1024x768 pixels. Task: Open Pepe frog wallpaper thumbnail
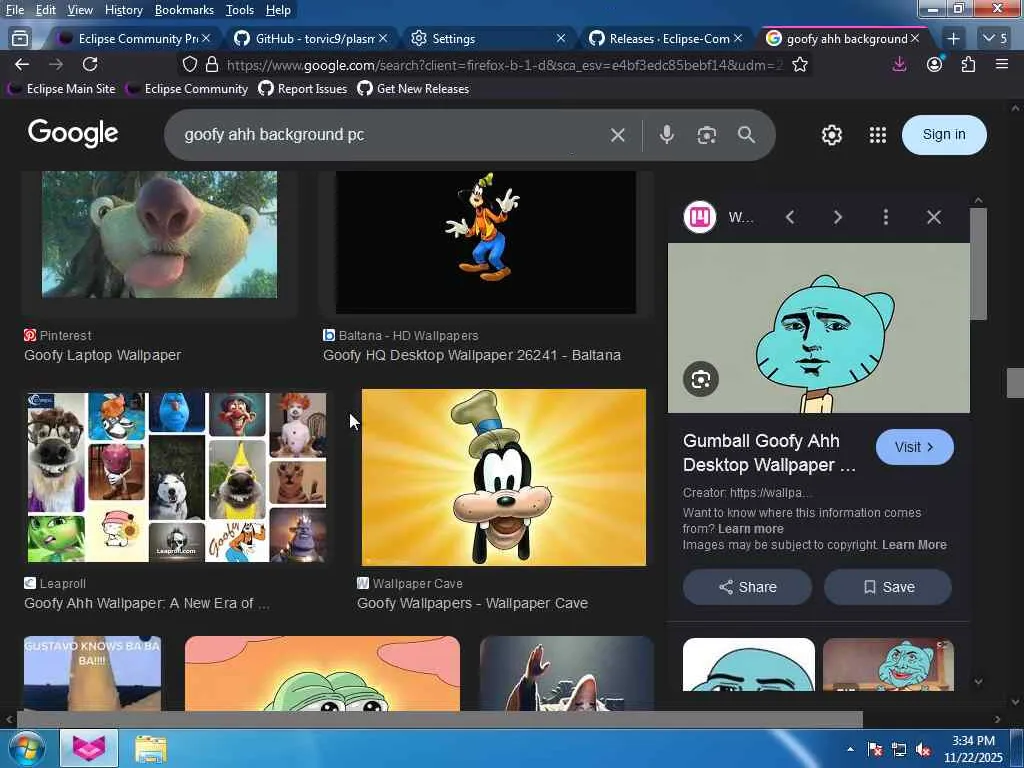323,673
